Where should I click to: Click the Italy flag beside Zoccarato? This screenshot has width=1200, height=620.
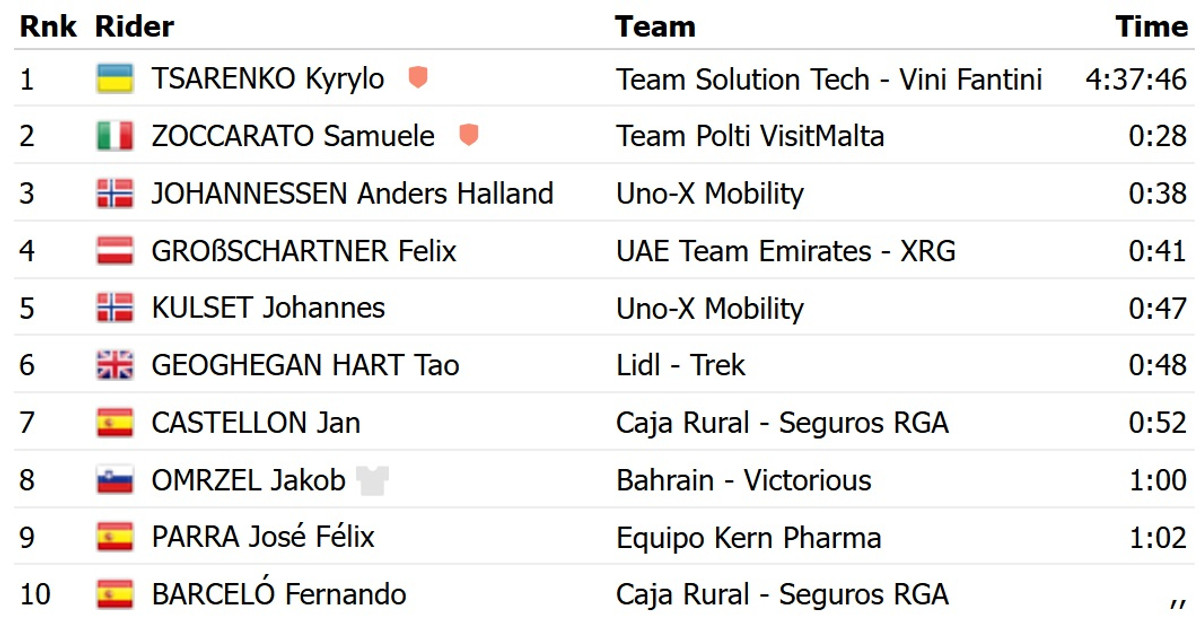click(x=115, y=136)
